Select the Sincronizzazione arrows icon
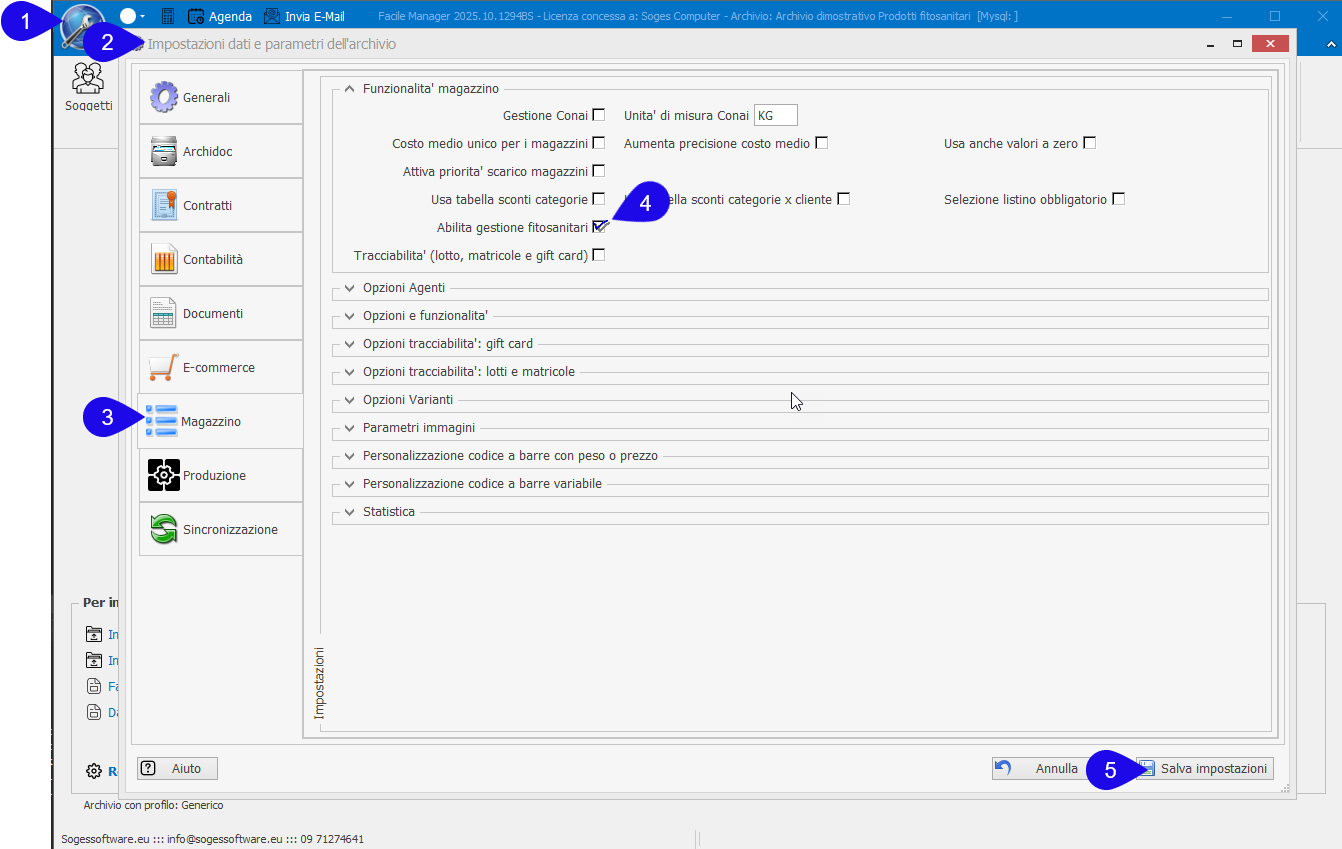Viewport: 1342px width, 849px height. 164,530
